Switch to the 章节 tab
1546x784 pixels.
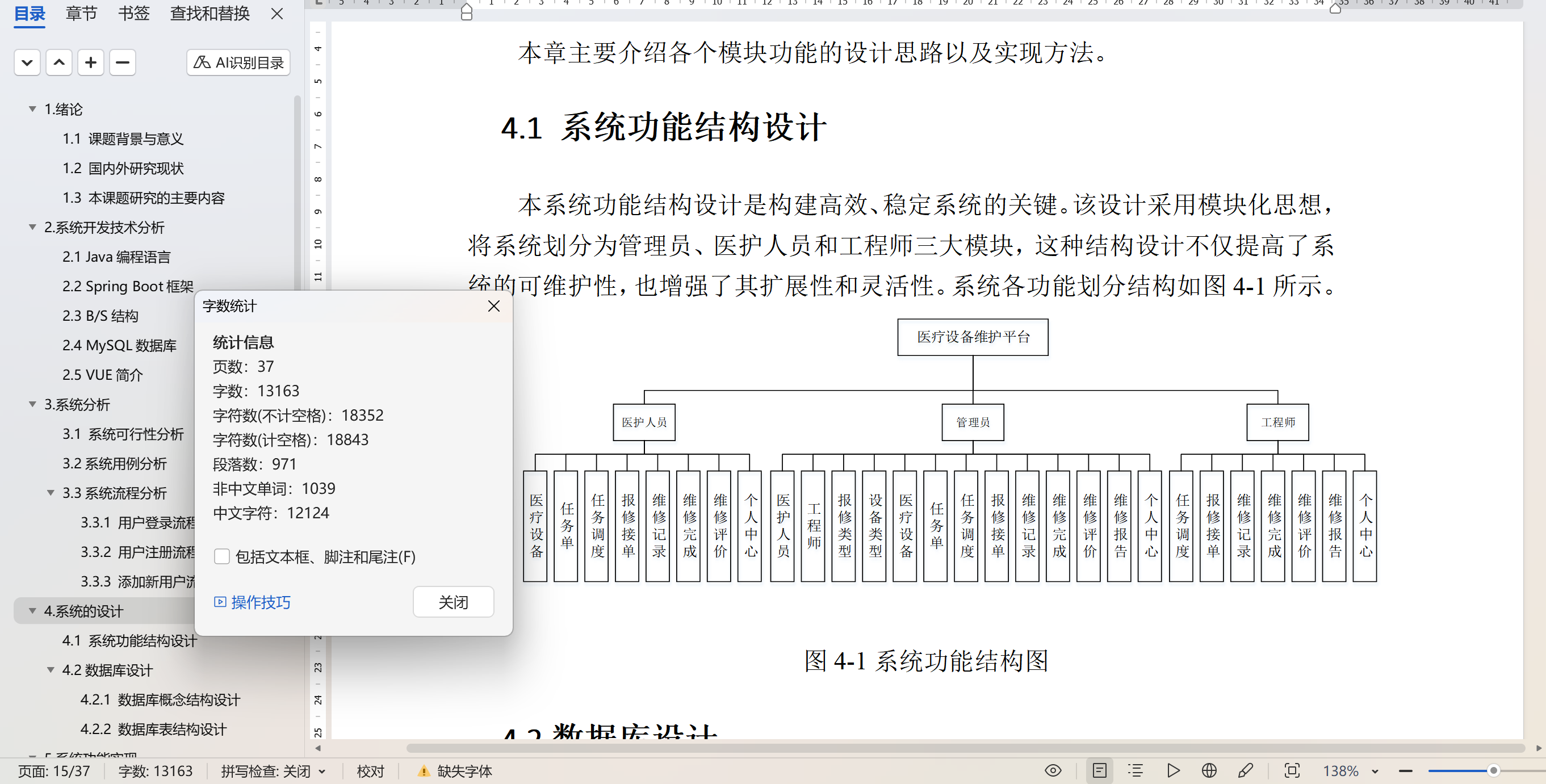pos(81,13)
